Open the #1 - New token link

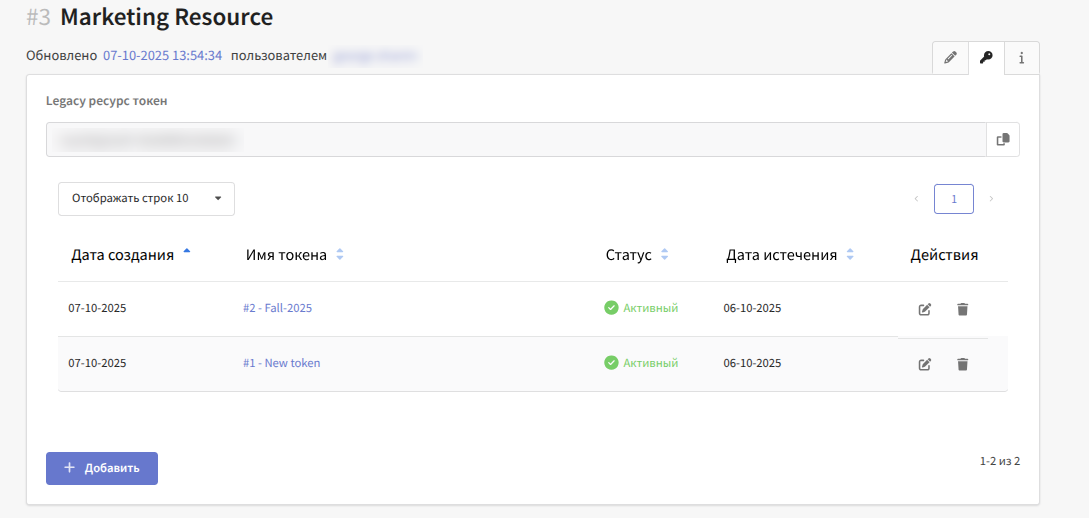(281, 363)
